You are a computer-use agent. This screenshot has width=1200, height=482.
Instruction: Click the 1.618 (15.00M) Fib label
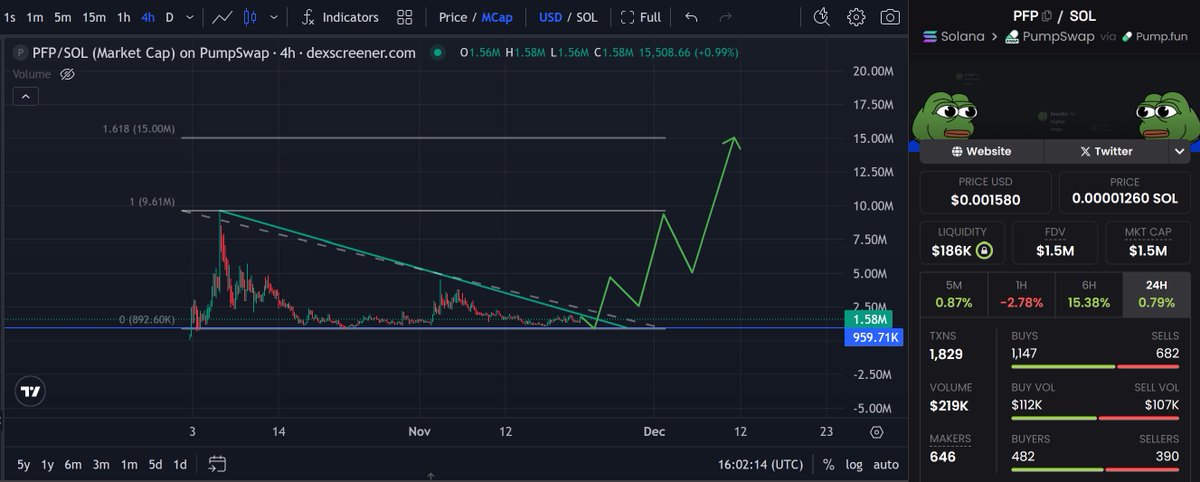140,129
